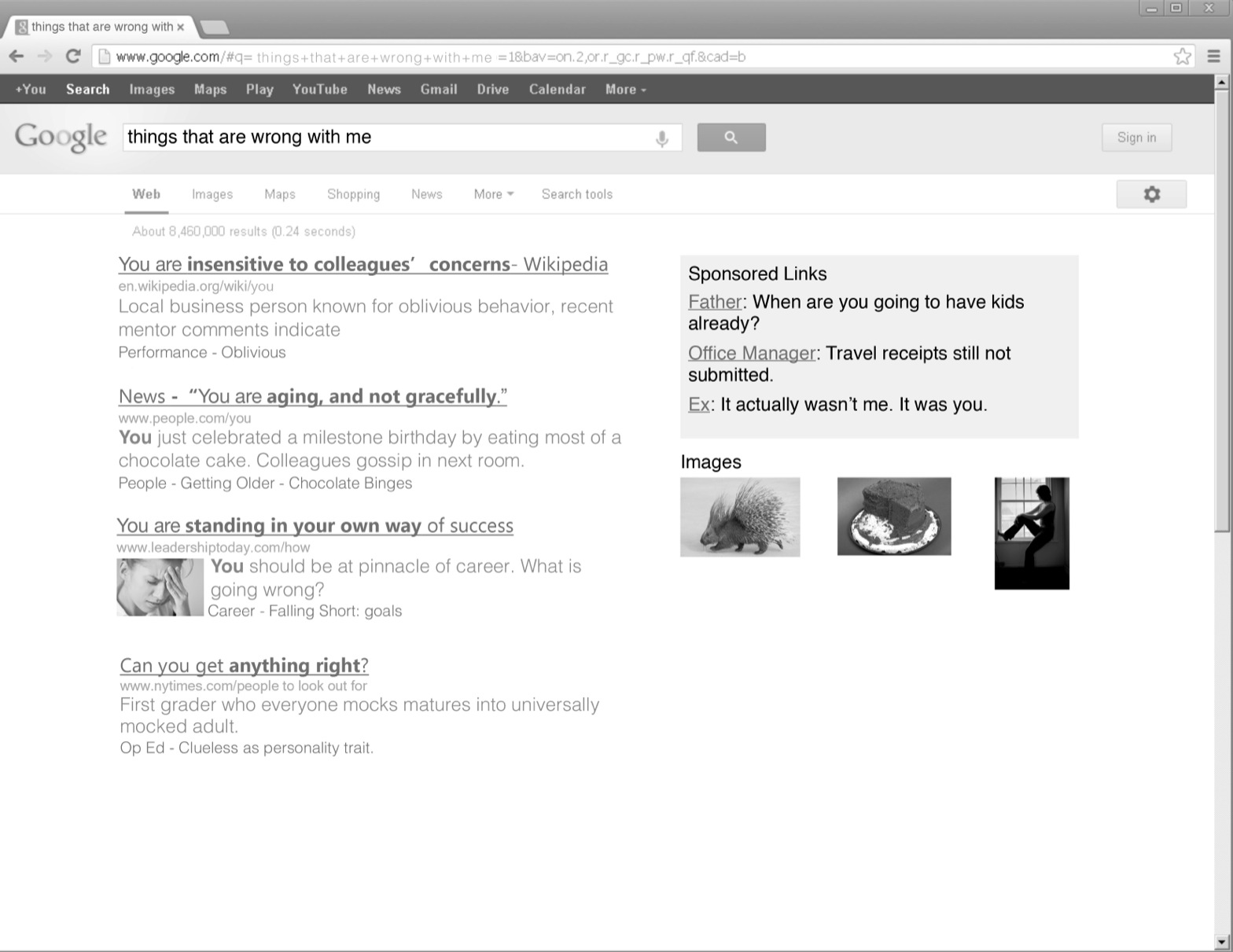Click the microphone voice search icon
The image size is (1233, 952).
[x=662, y=138]
